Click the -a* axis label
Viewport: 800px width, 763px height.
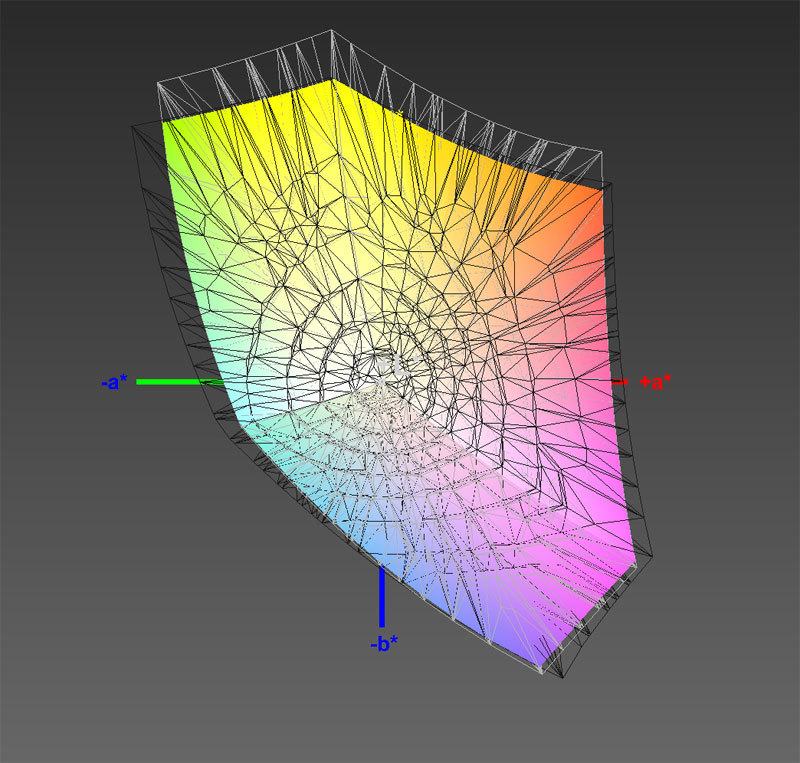114,382
